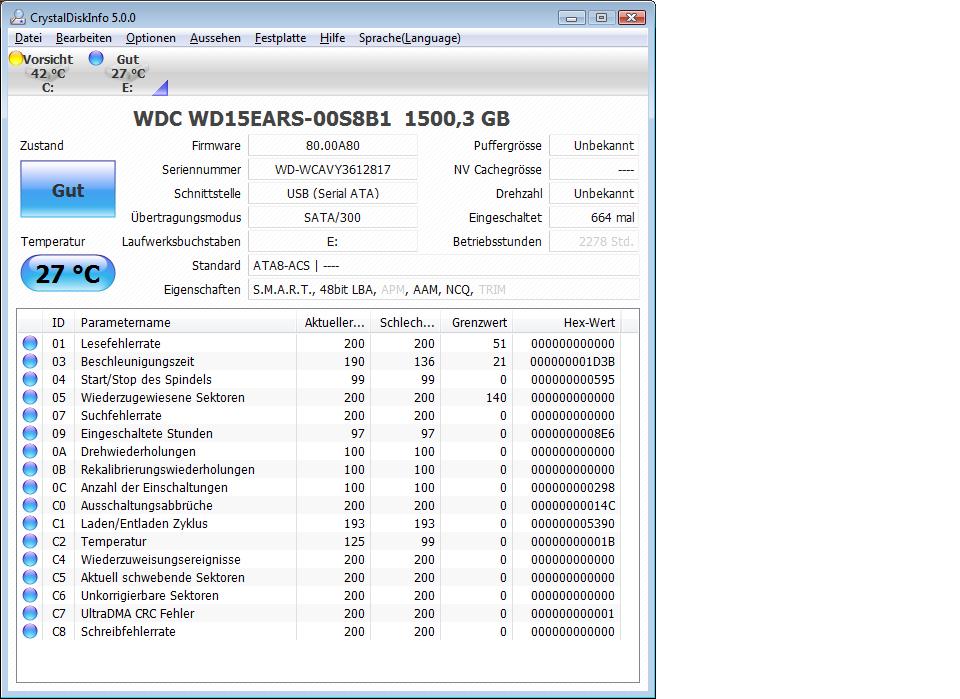Click Grenzwert value 140
The height and width of the screenshot is (699, 960).
pos(496,397)
